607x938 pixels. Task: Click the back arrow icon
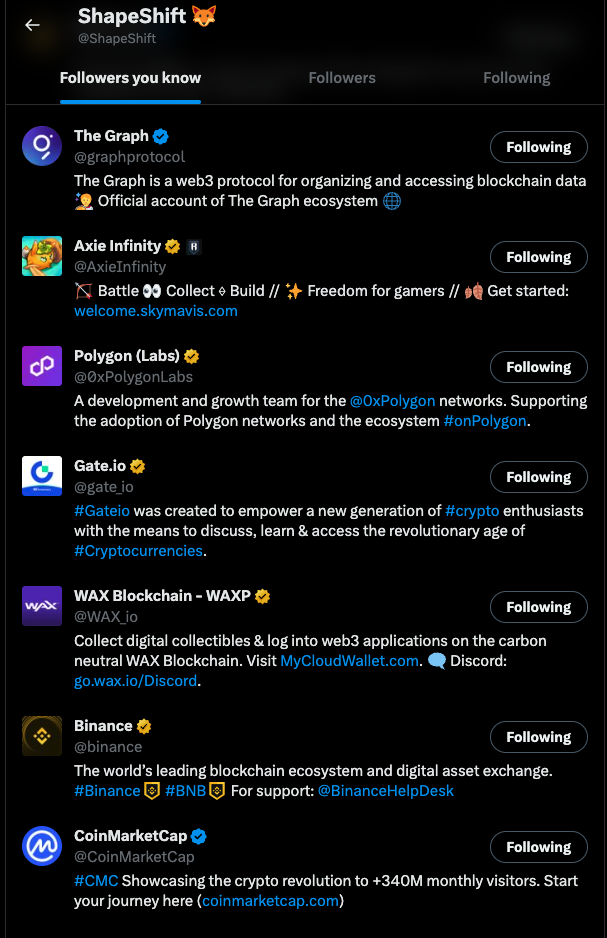point(32,25)
